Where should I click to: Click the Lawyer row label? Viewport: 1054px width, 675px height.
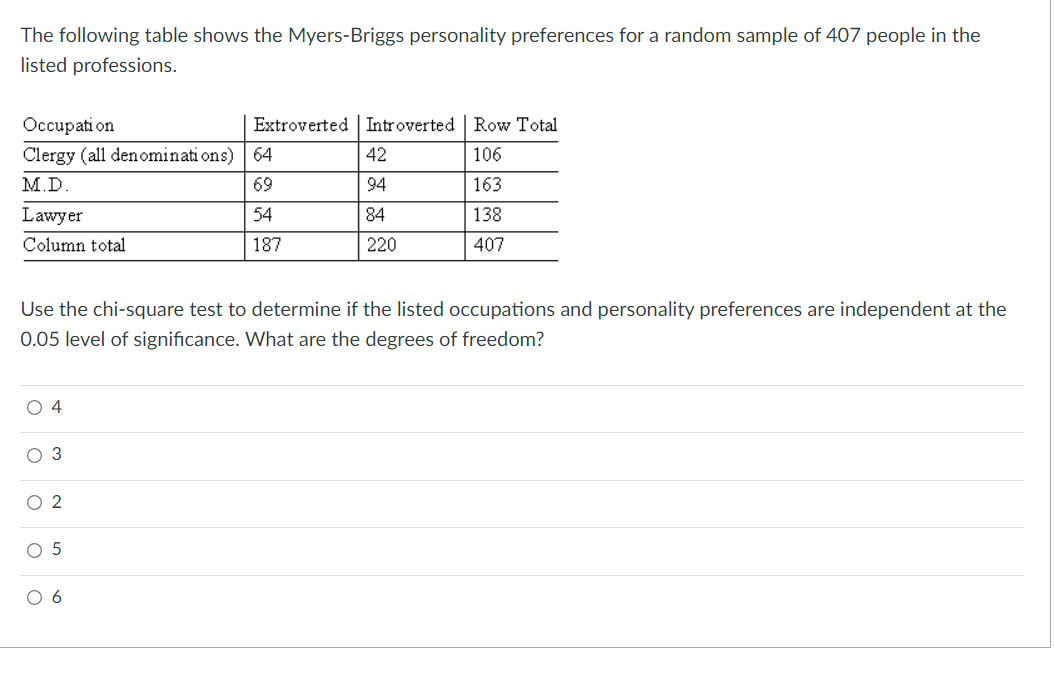(x=53, y=215)
